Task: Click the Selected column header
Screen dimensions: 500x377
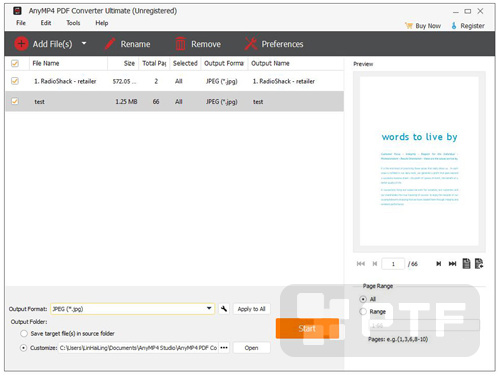Action: [185, 63]
